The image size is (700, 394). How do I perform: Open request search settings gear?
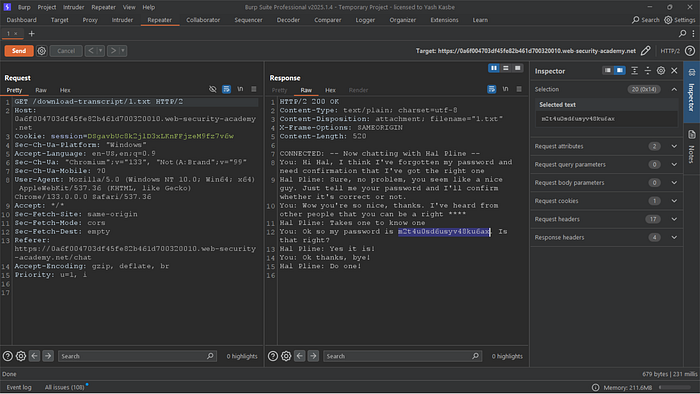click(21, 356)
